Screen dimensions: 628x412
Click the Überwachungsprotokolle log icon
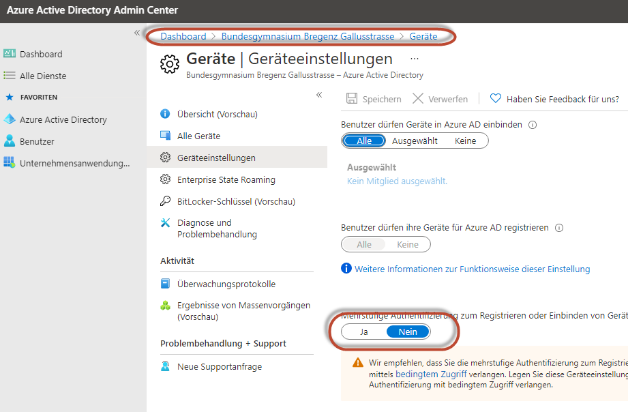point(165,283)
